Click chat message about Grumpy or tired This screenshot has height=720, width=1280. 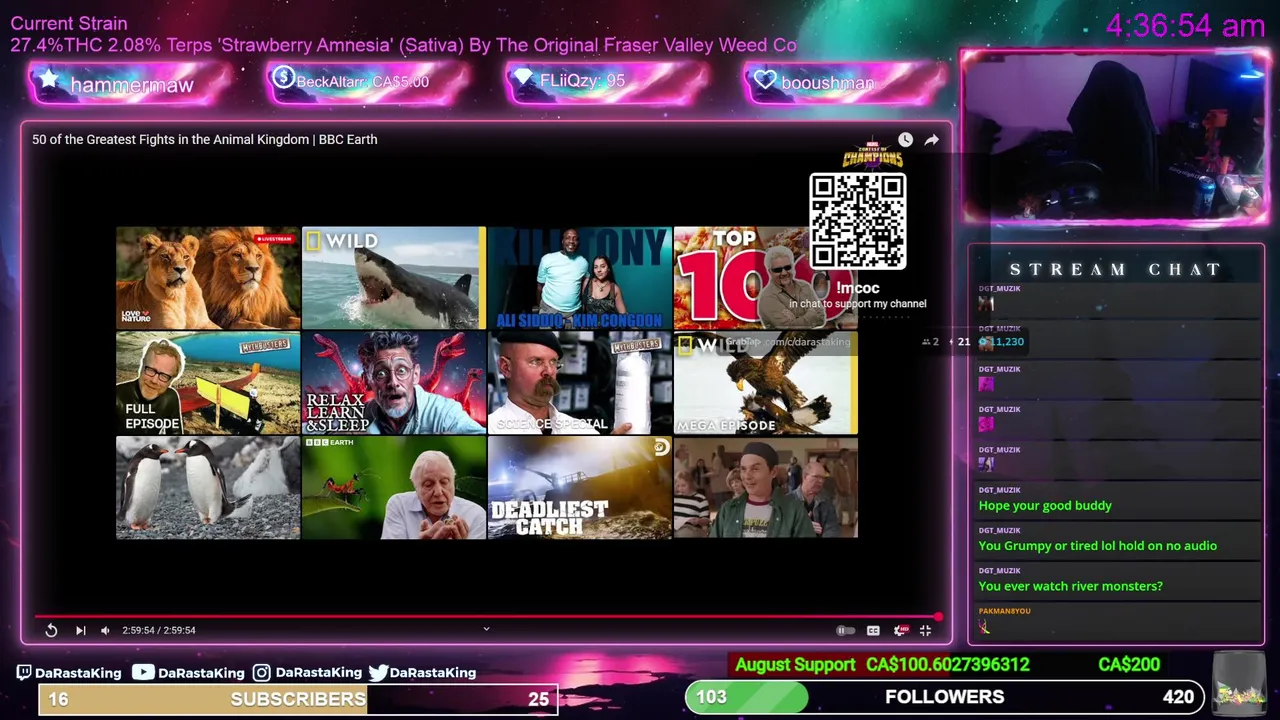pyautogui.click(x=1097, y=545)
